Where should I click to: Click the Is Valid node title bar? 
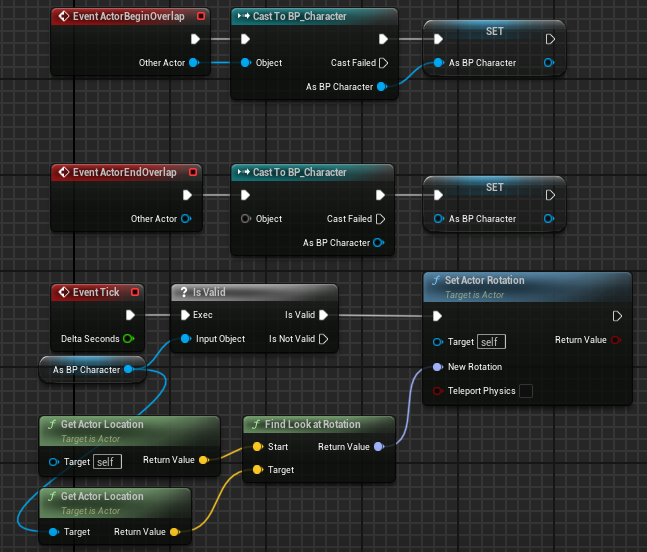[x=255, y=292]
